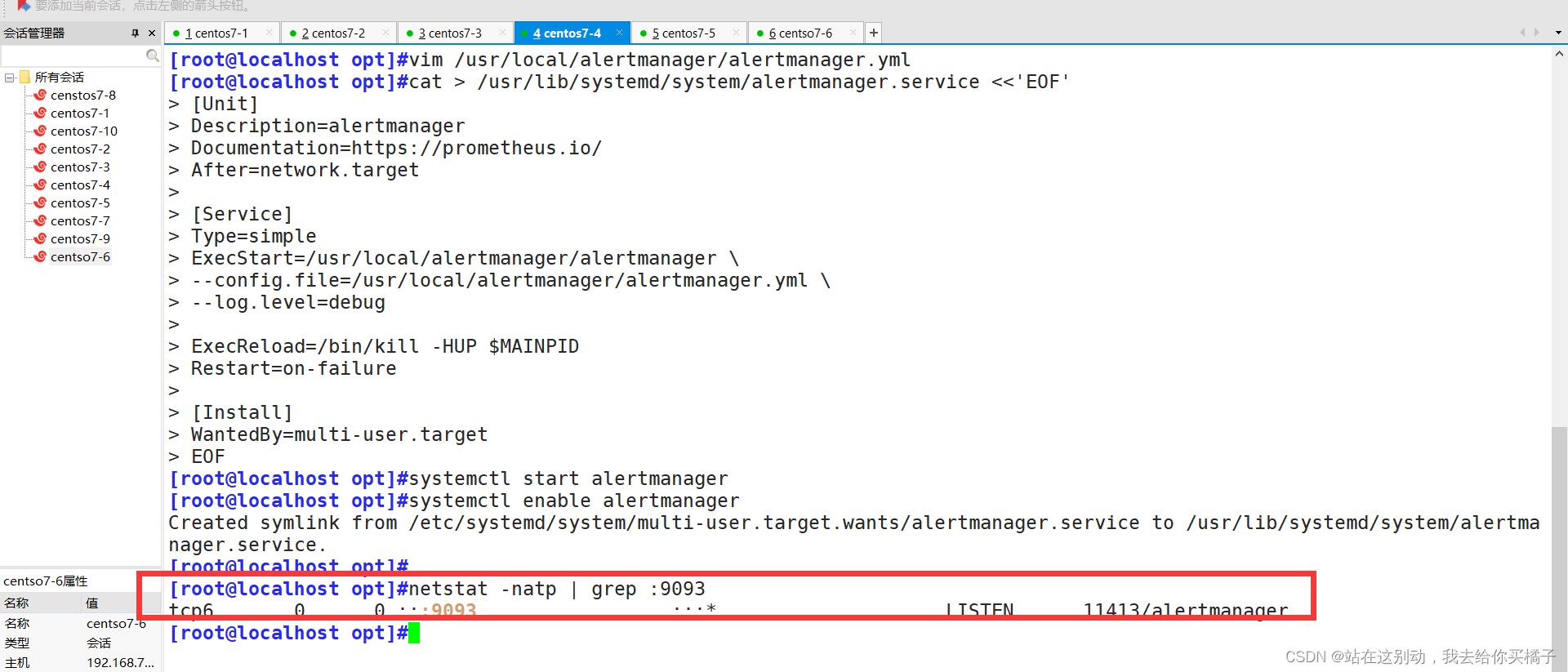Viewport: 1568px width, 672px height.
Task: Open session centos7-10 in tree
Action: pyautogui.click(x=83, y=131)
